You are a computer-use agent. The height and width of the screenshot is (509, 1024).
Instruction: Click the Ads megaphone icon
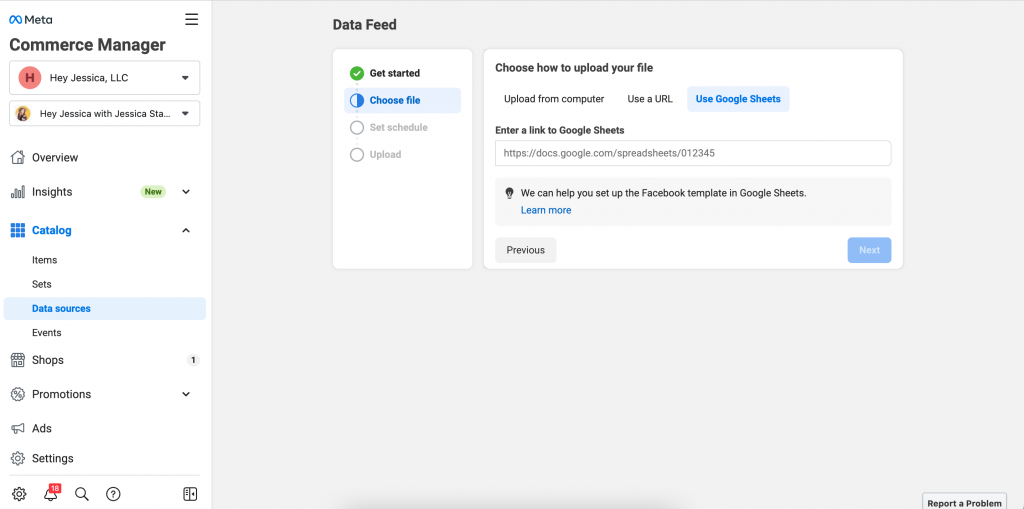18,429
